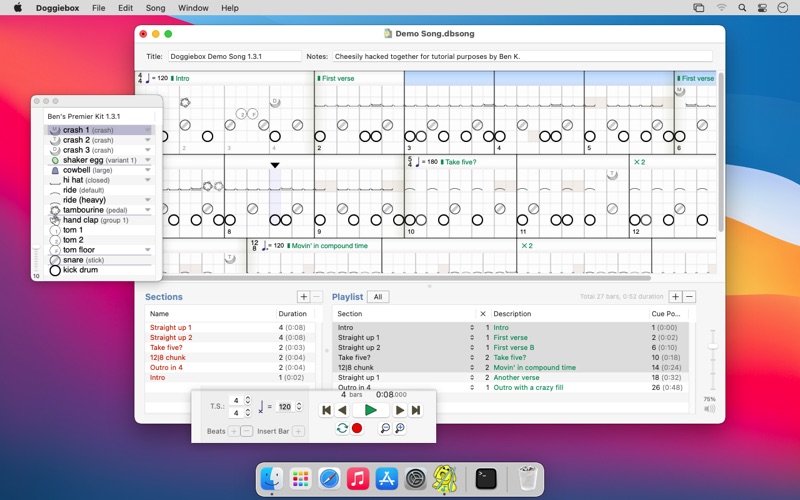Click the tempo stepper arrows
The height and width of the screenshot is (500, 800).
pos(299,407)
